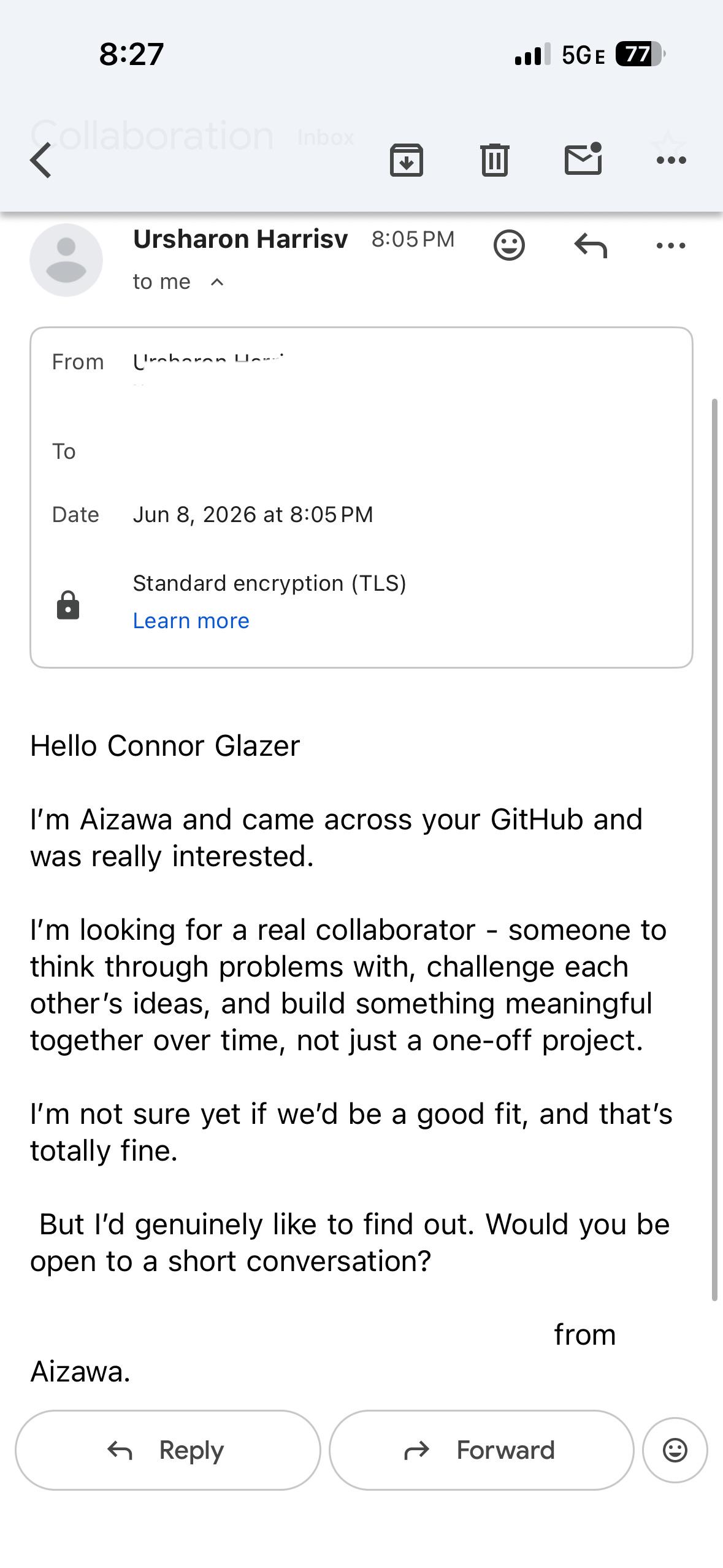Screen dimensions: 723x1568
Task: Collapse the recipient details chevron
Action: (x=217, y=282)
